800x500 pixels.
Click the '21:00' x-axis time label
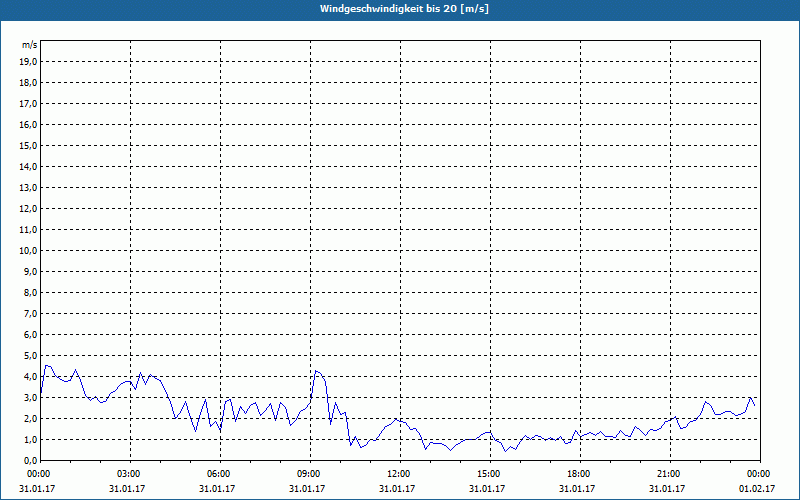point(670,474)
